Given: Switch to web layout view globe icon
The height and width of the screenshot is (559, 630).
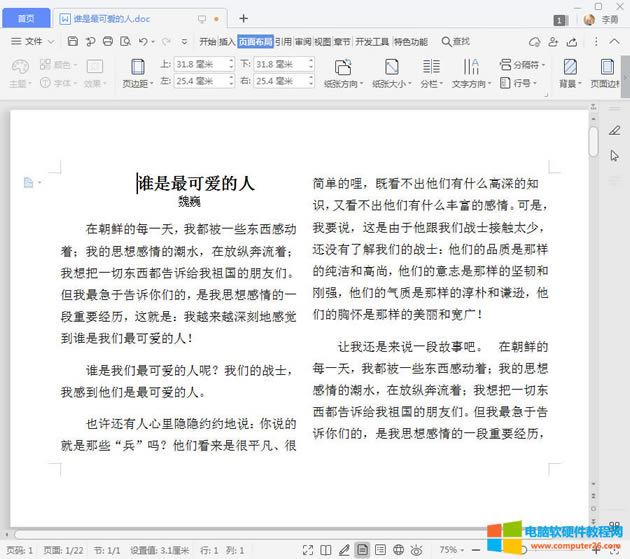Looking at the screenshot, I should coord(399,550).
